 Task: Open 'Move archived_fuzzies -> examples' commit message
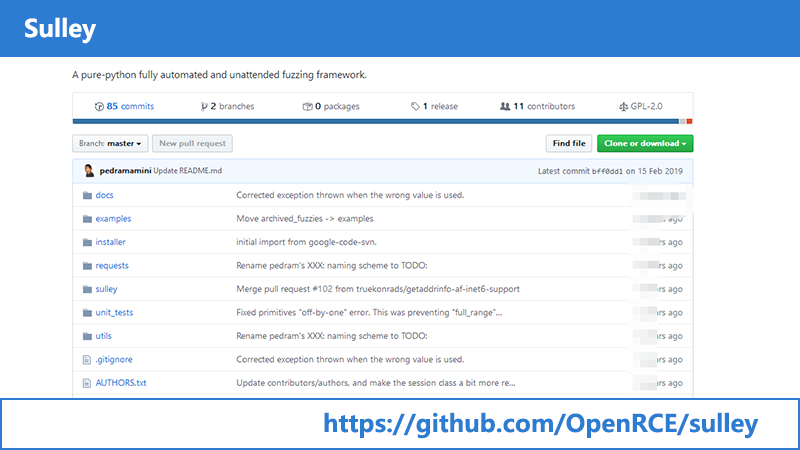[305, 218]
